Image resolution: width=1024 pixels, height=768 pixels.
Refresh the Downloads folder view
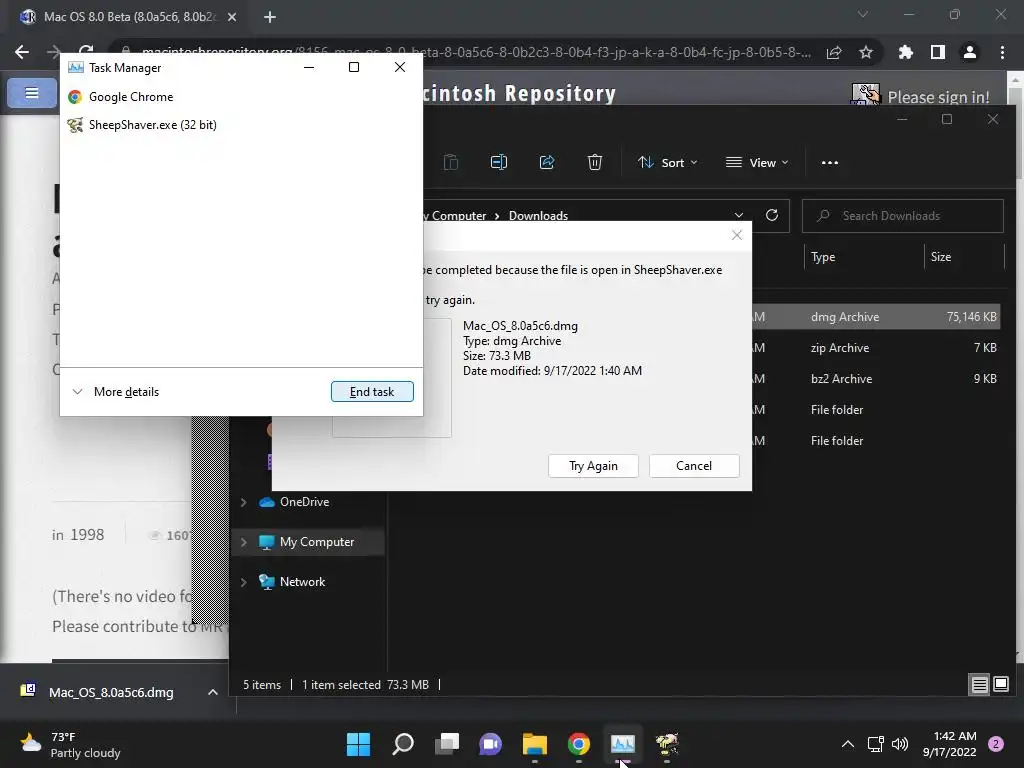[x=772, y=216]
